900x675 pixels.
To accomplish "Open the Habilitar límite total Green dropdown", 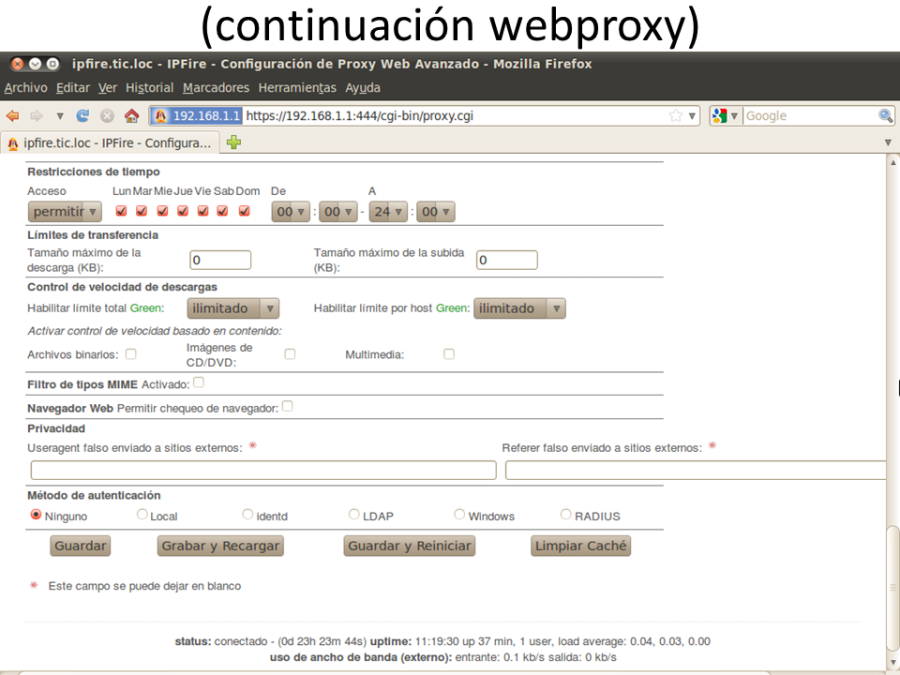I will [x=233, y=308].
